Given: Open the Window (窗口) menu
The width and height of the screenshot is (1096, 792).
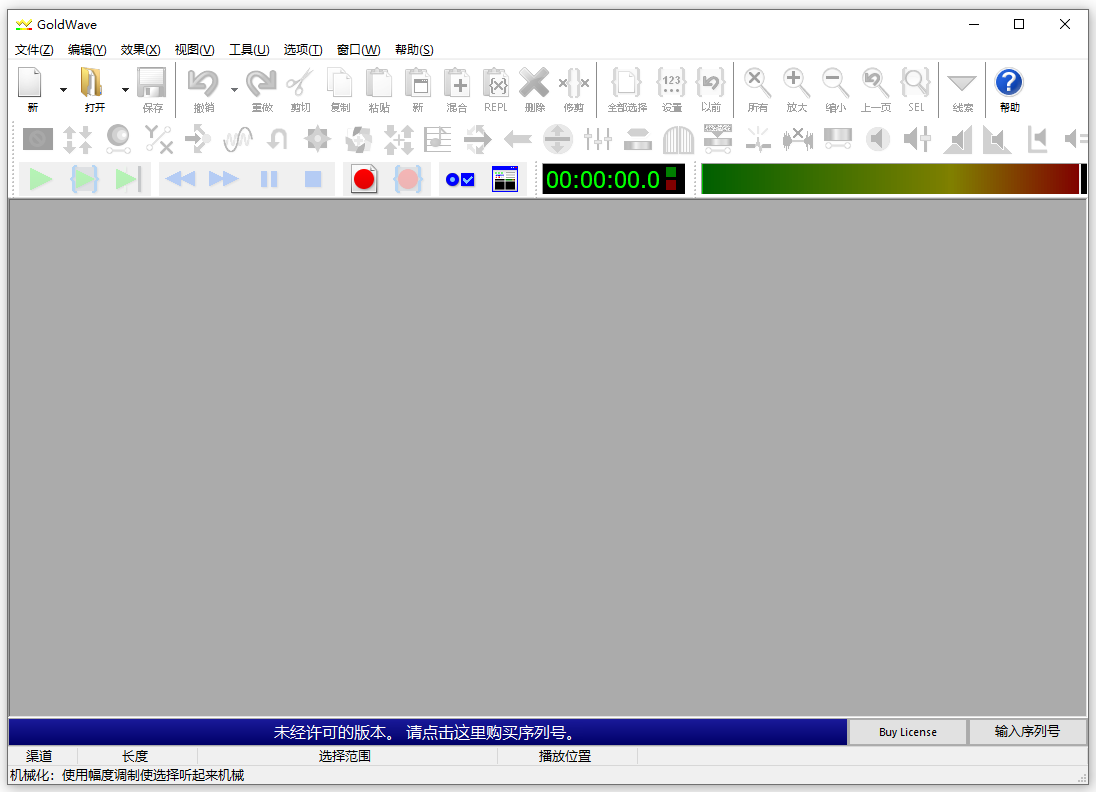Looking at the screenshot, I should [358, 50].
